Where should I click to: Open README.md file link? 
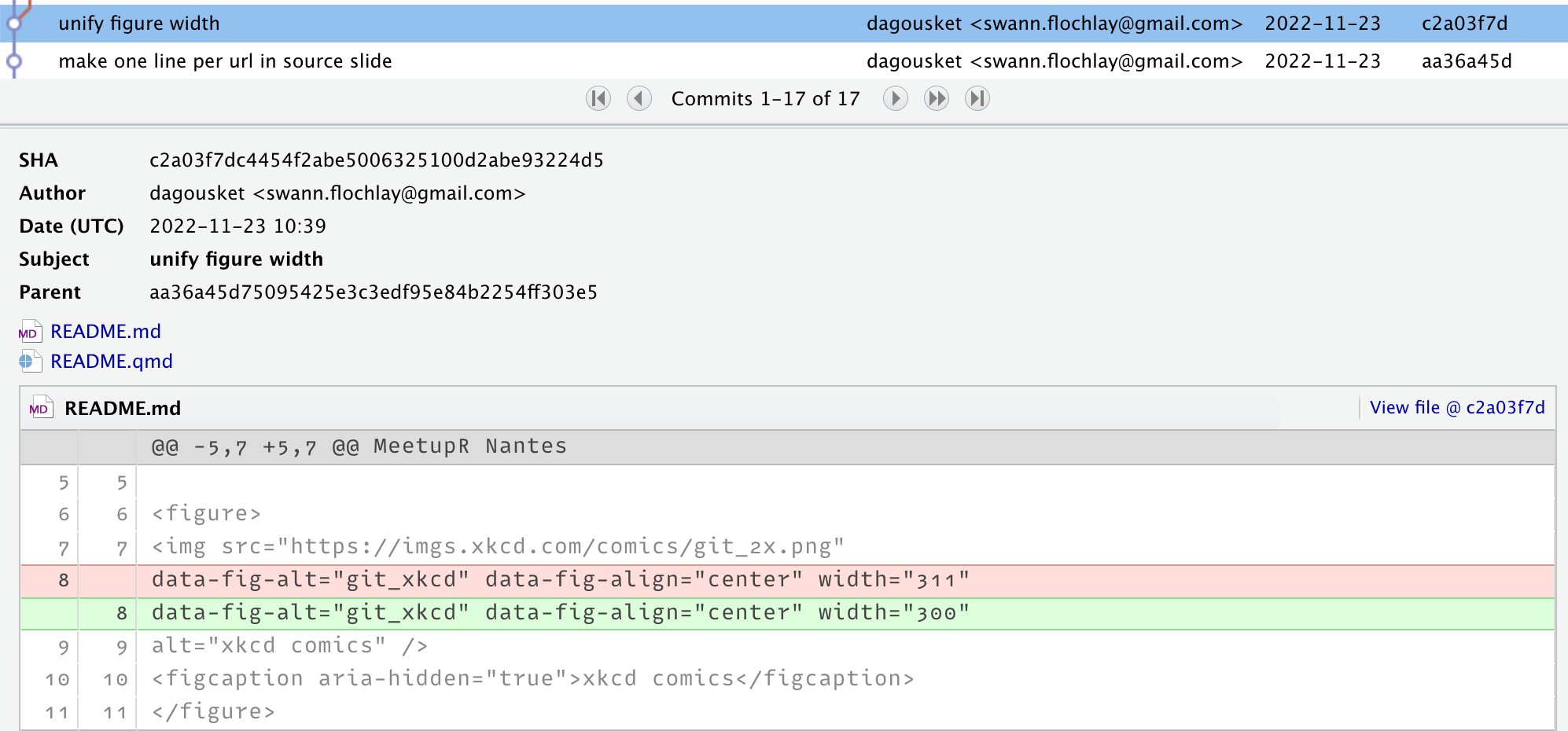[x=105, y=332]
